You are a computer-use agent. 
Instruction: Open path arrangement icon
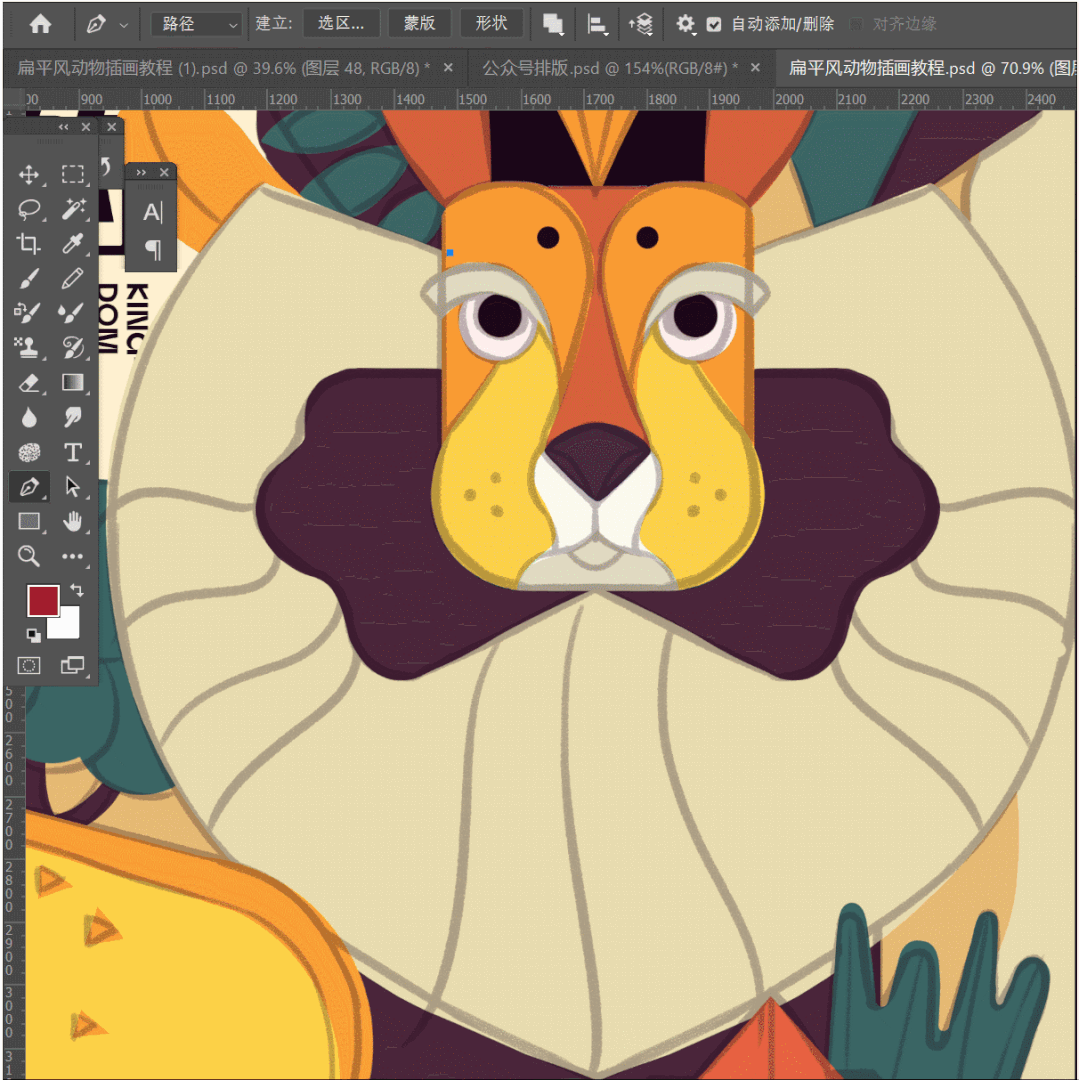[x=640, y=25]
